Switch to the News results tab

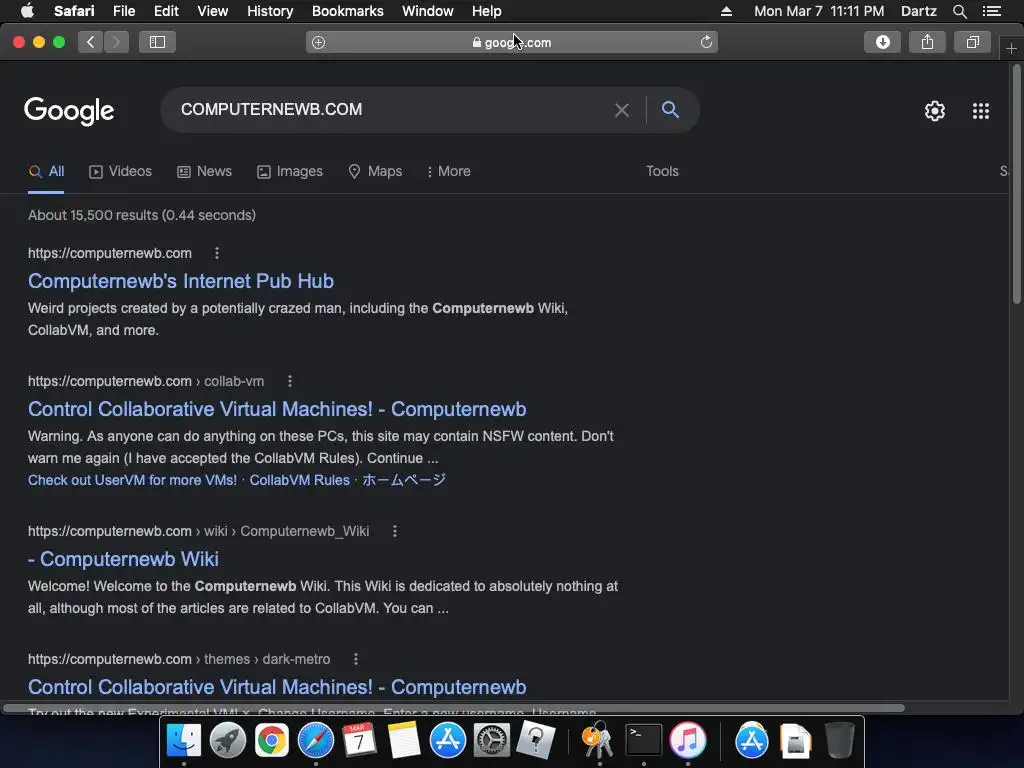coord(204,171)
